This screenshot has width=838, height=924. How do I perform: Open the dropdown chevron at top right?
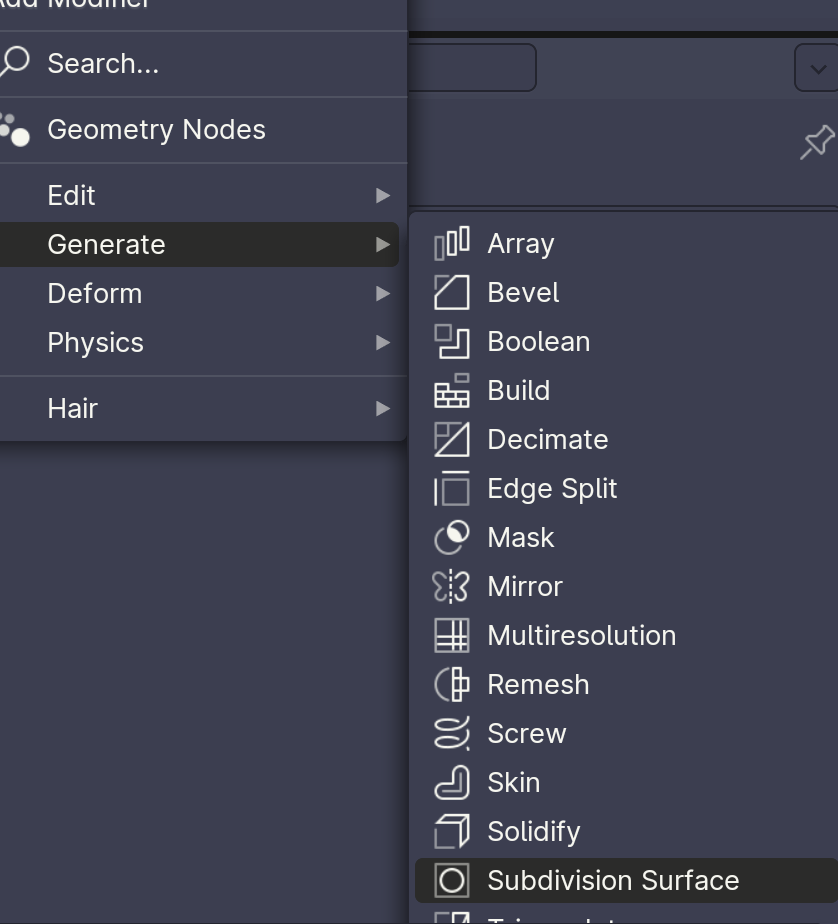[x=817, y=69]
